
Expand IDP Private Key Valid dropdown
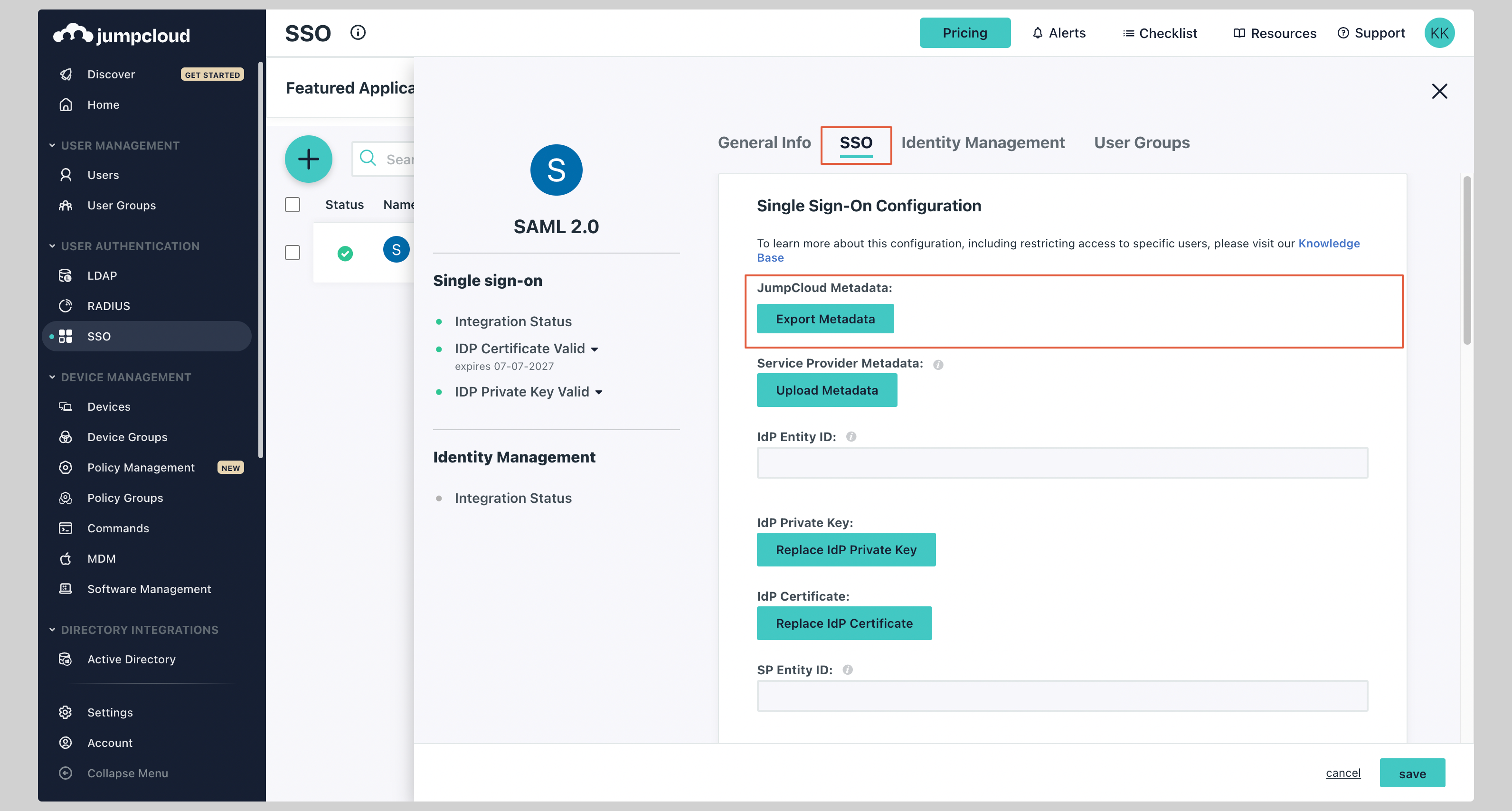coord(599,393)
